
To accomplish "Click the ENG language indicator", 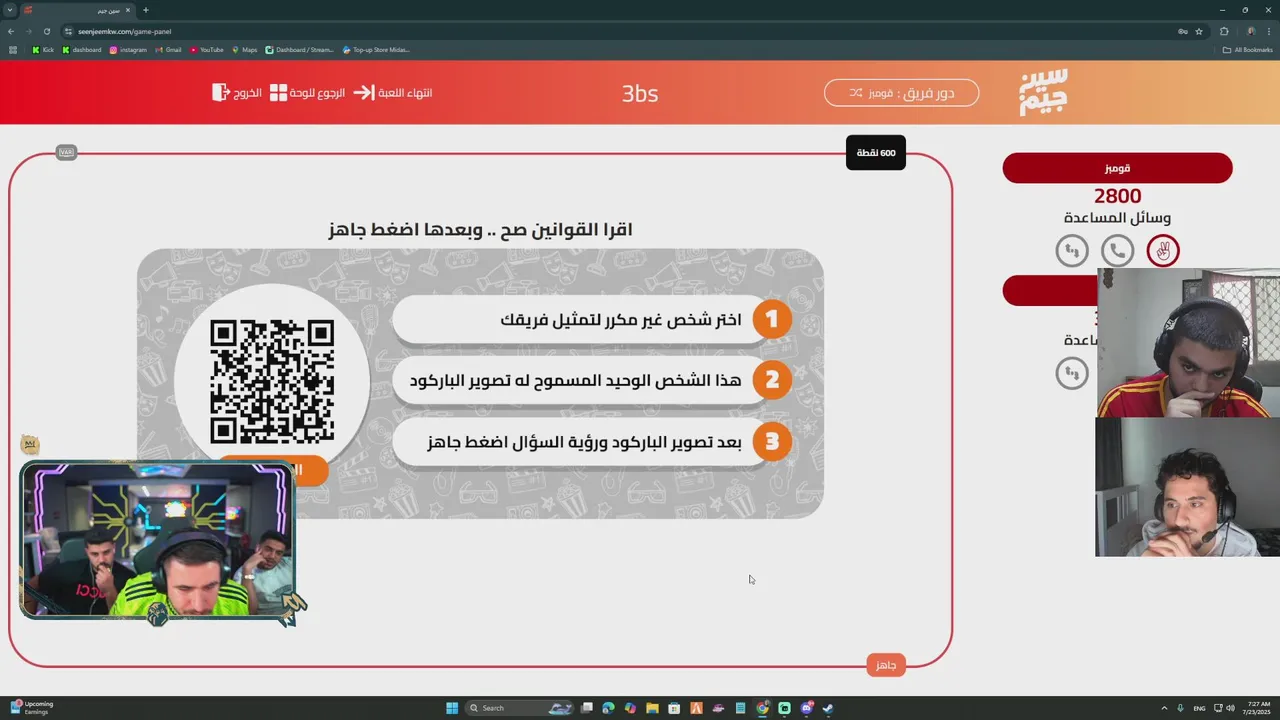I will coord(1199,708).
